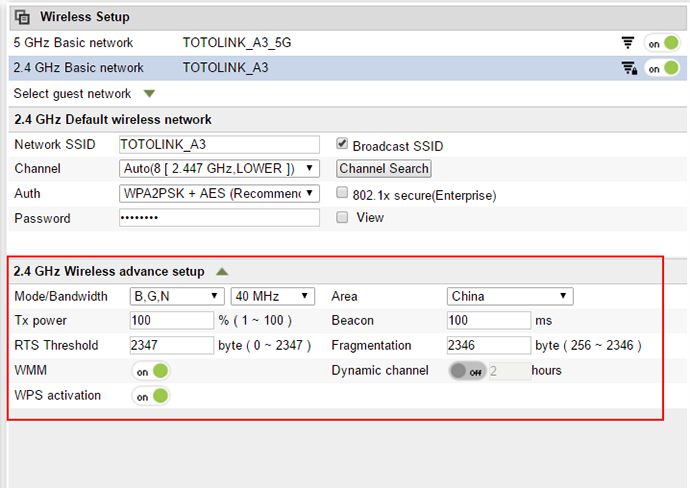Turn off the 2.4 GHz Basic network toggle
This screenshot has height=488, width=690.
point(662,68)
